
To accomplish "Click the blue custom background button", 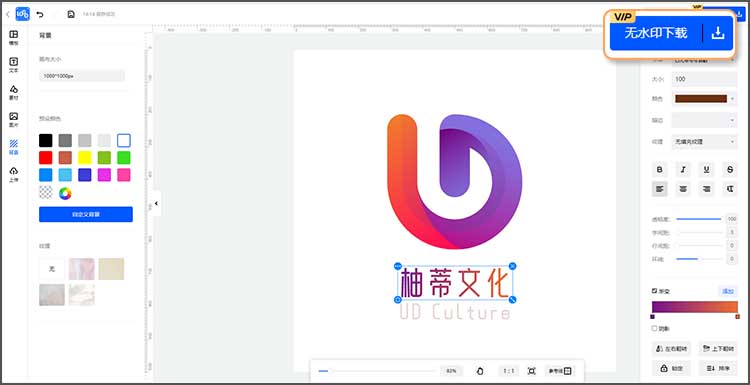I will (x=86, y=214).
